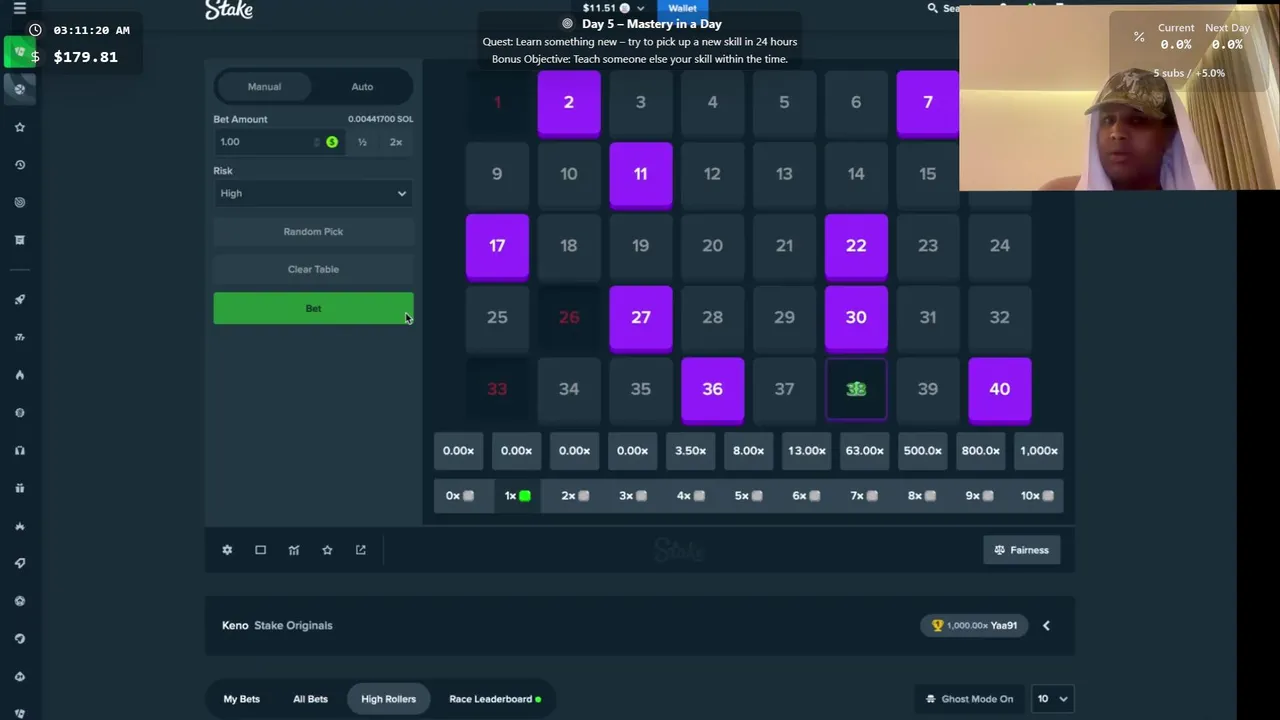Click the flame icon in sidebar

pos(19,375)
